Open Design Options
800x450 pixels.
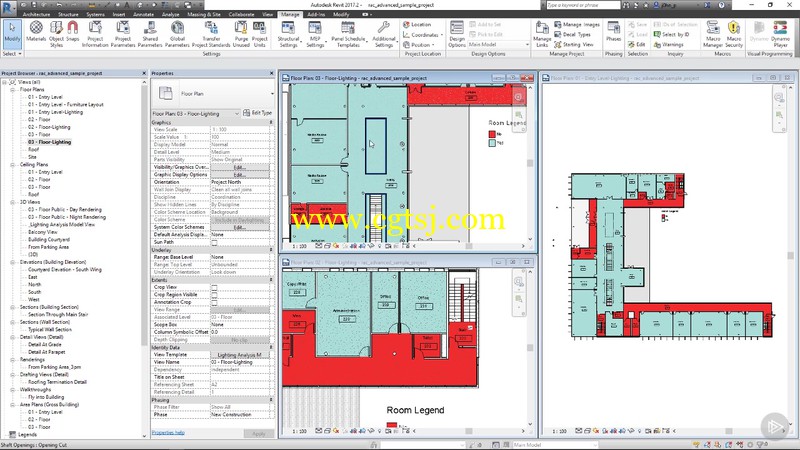[x=457, y=34]
